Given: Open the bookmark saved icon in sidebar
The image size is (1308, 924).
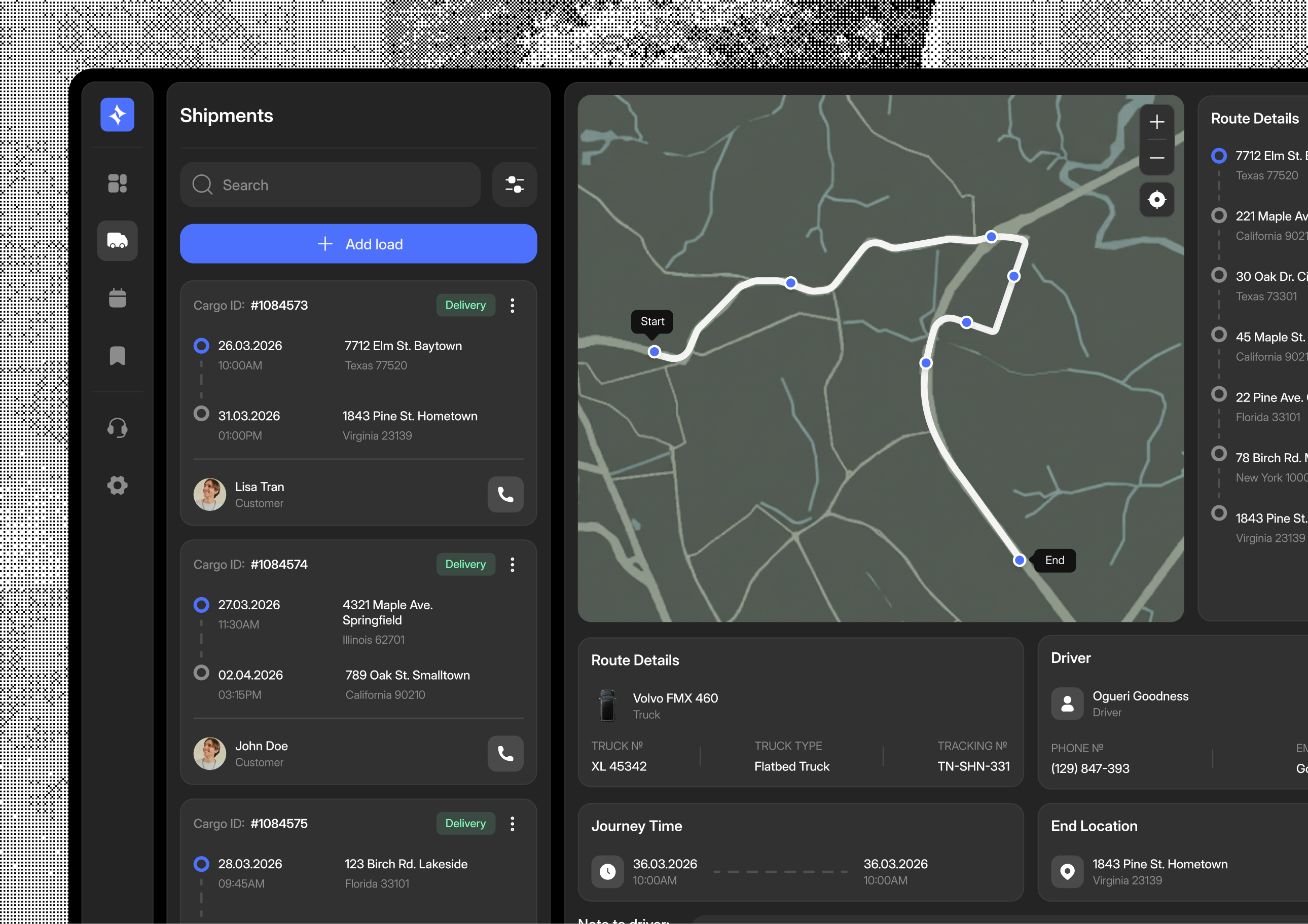Looking at the screenshot, I should (117, 355).
